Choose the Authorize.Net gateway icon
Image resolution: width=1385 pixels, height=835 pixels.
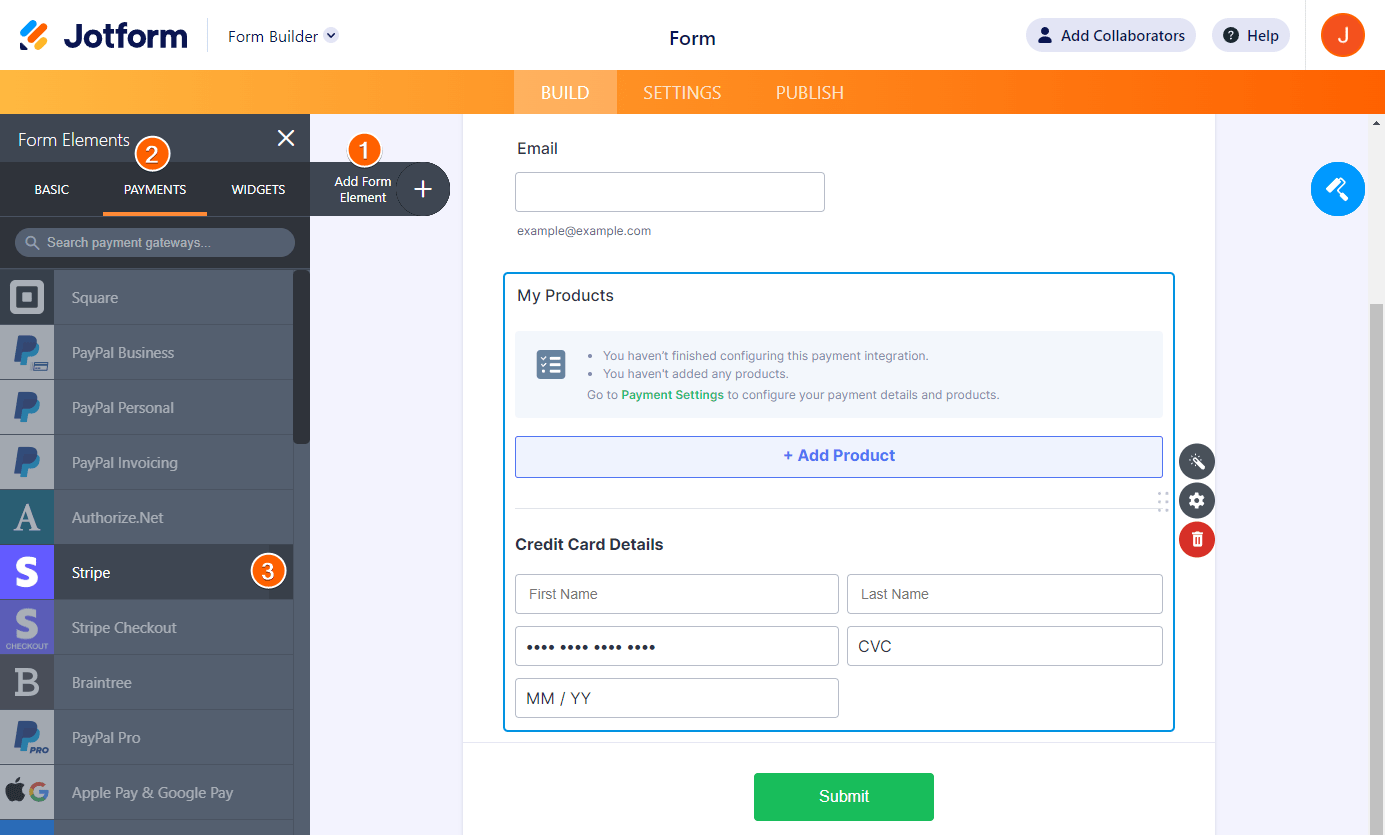coord(27,517)
